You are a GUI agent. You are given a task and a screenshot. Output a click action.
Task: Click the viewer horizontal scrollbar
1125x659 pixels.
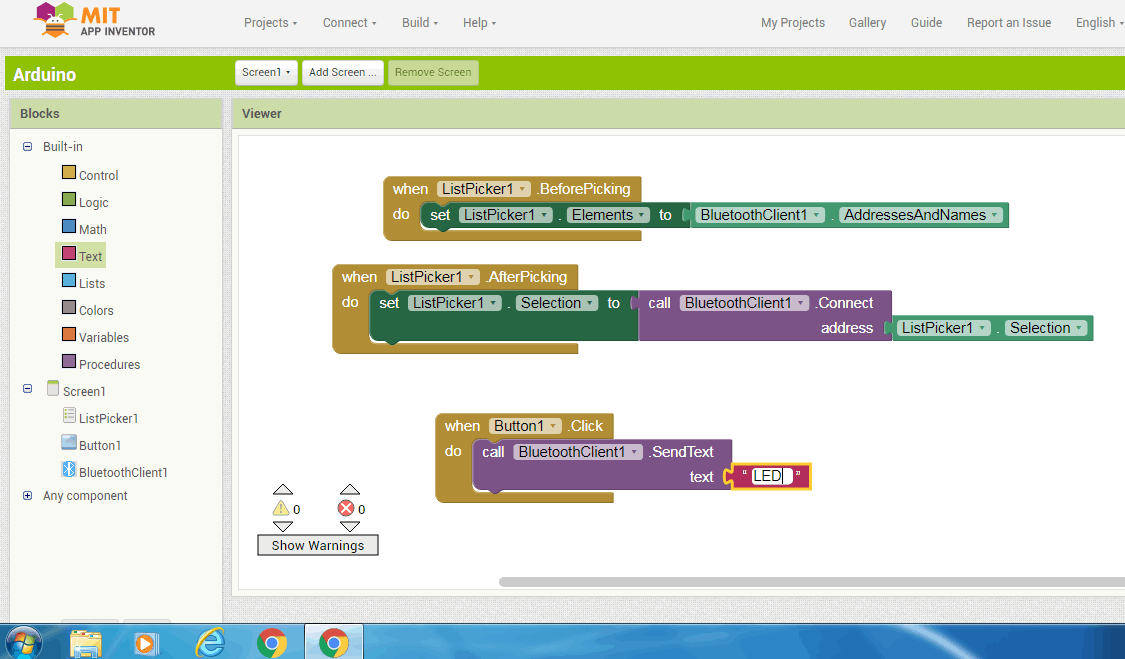point(811,581)
